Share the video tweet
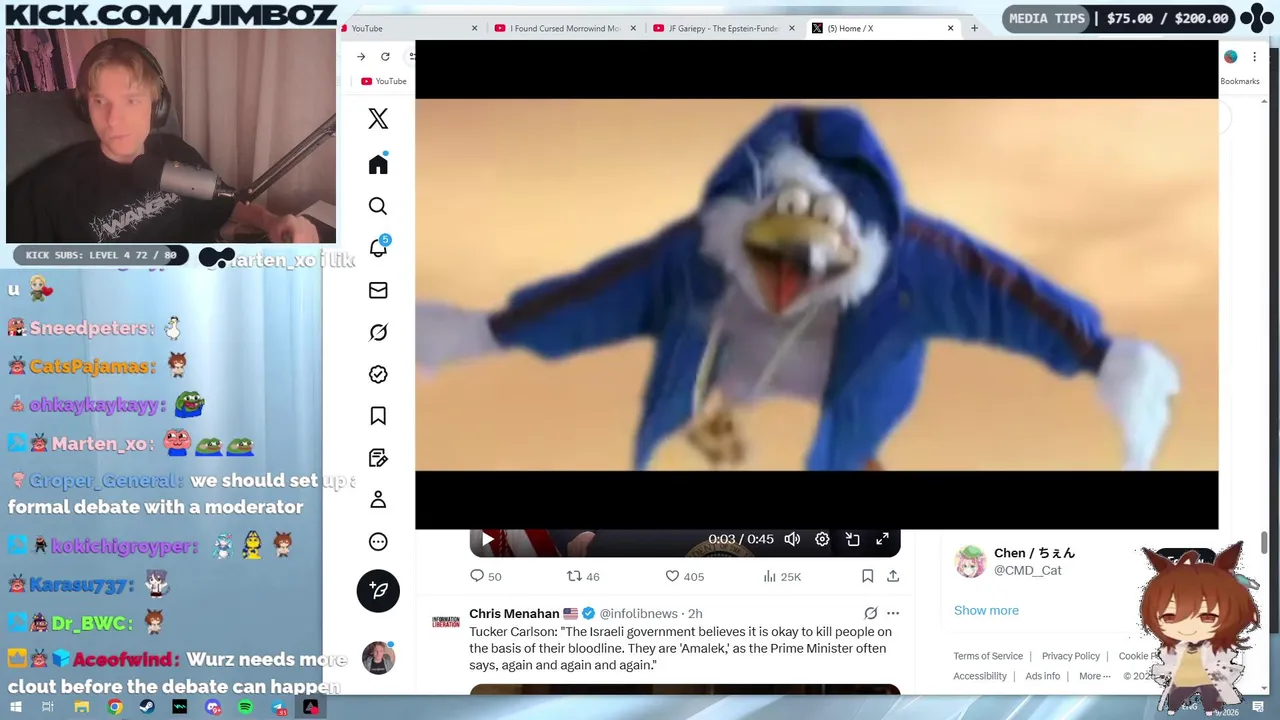Screen dimensions: 1280x720 (893, 576)
